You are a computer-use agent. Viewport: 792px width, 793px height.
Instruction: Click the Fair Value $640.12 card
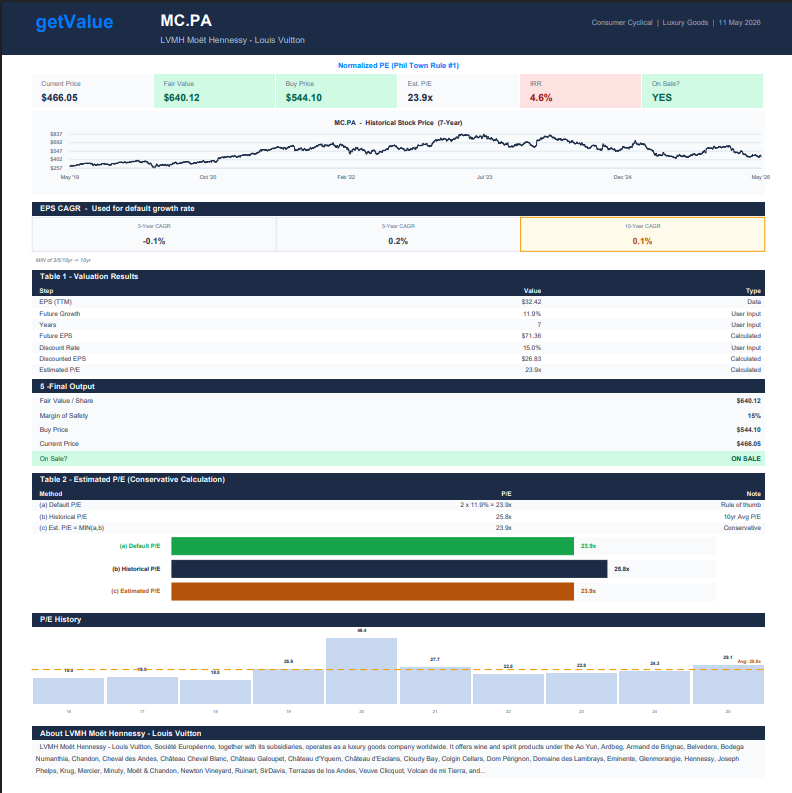click(x=214, y=91)
